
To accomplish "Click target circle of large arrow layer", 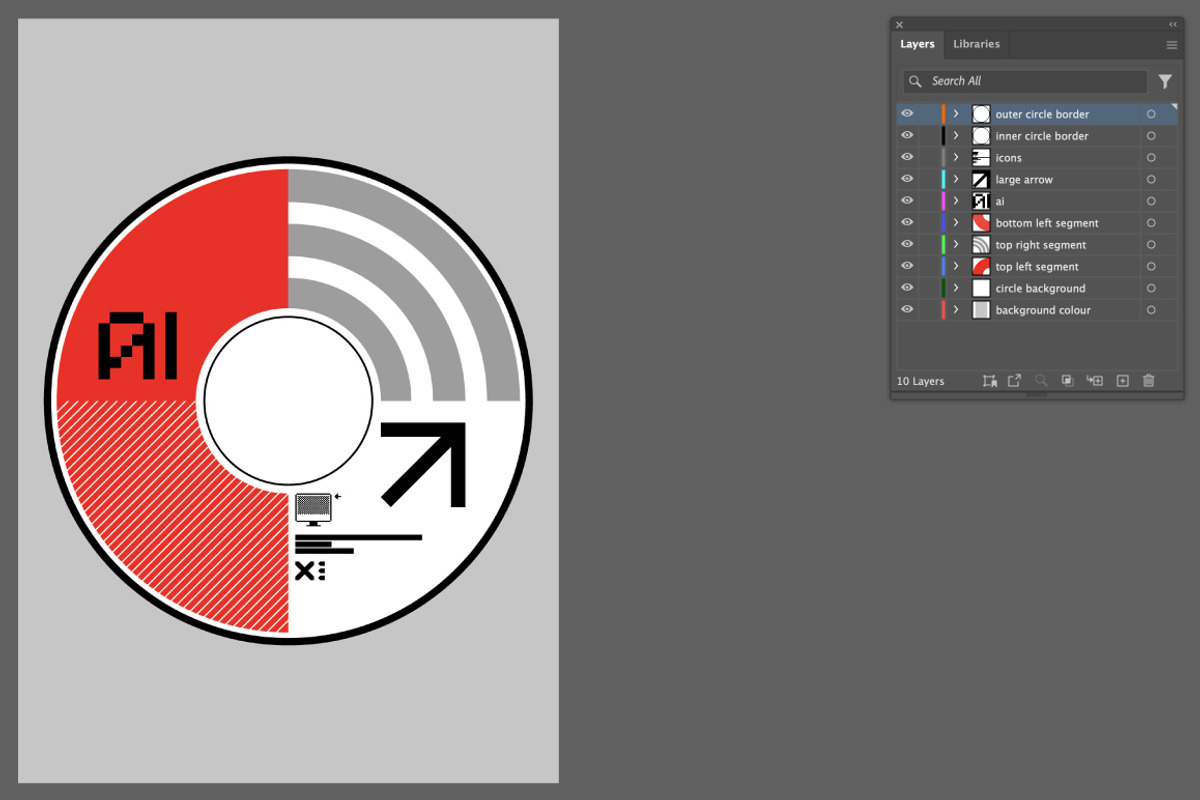I will click(1151, 179).
